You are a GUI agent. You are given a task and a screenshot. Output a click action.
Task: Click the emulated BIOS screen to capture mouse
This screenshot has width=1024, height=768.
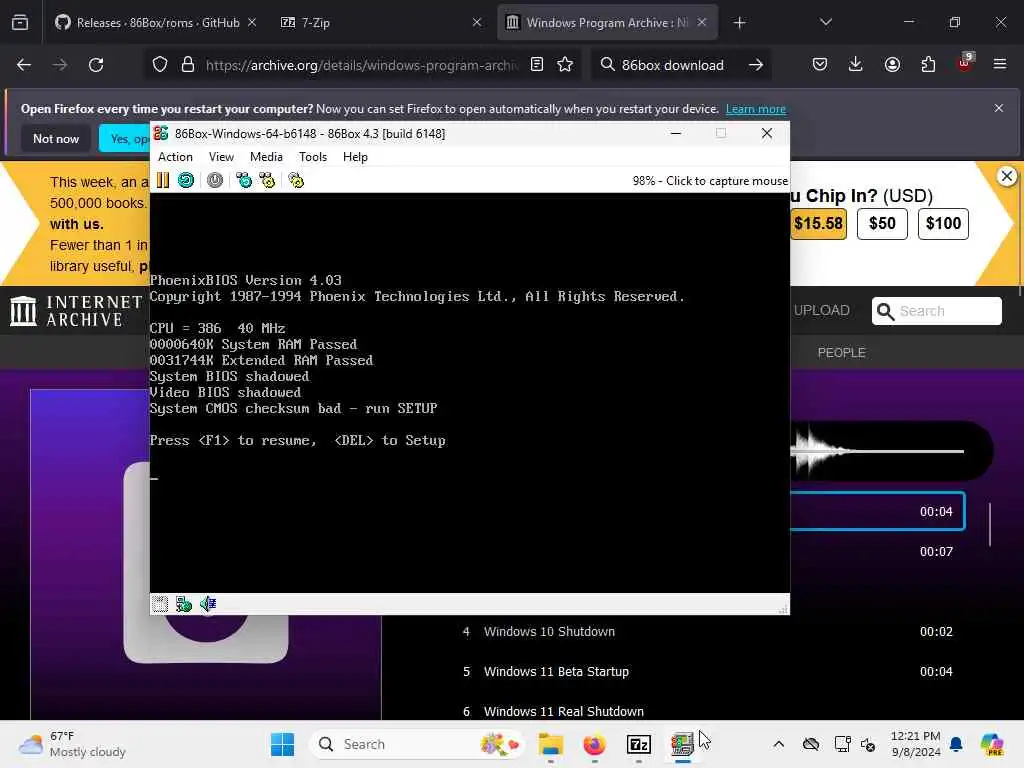(x=470, y=392)
